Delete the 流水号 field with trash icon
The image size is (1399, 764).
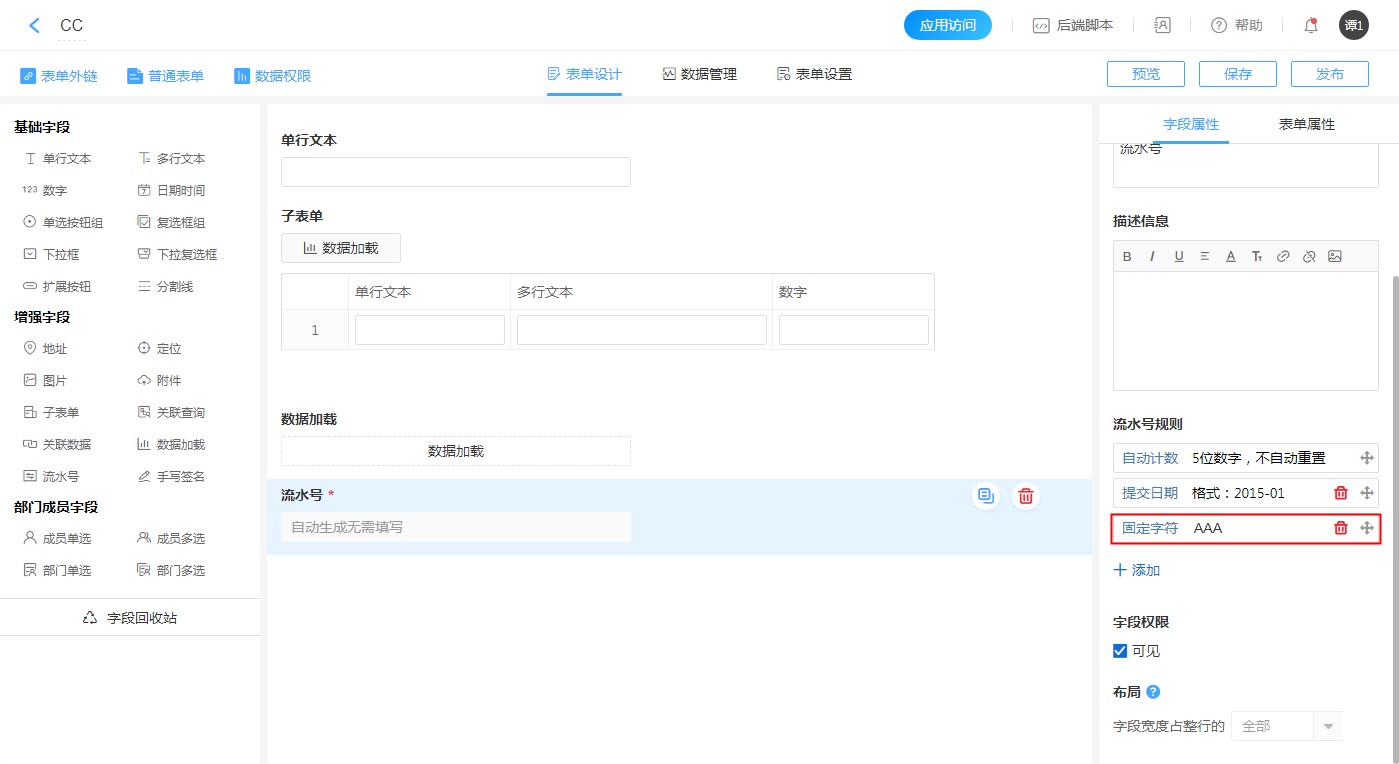[1025, 496]
